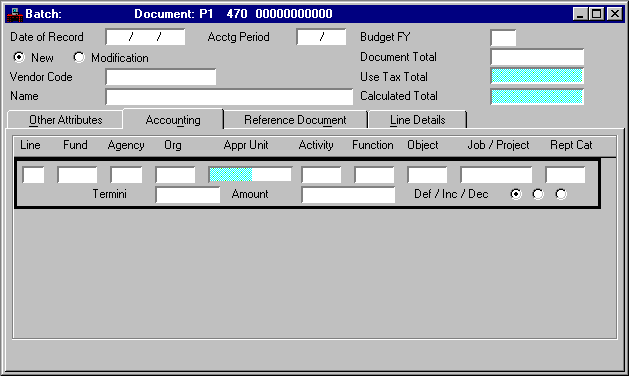Screen dimensions: 629x376
Task: Close the Batch document window
Action: (x=615, y=14)
